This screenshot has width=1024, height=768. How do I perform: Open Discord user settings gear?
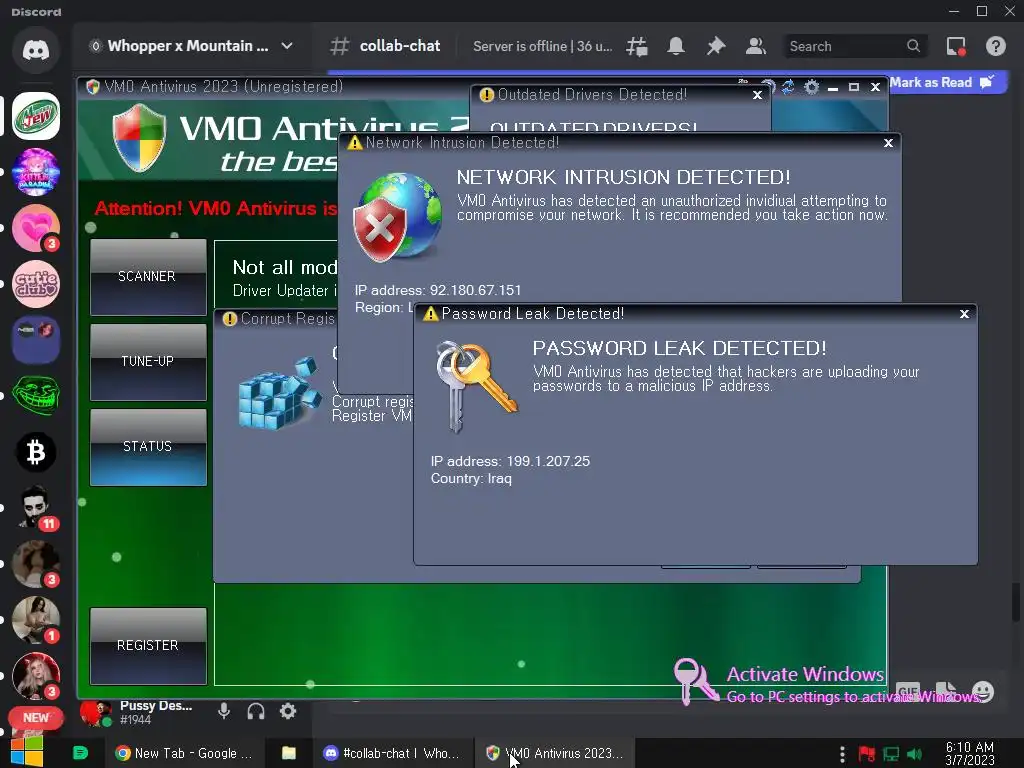point(288,711)
